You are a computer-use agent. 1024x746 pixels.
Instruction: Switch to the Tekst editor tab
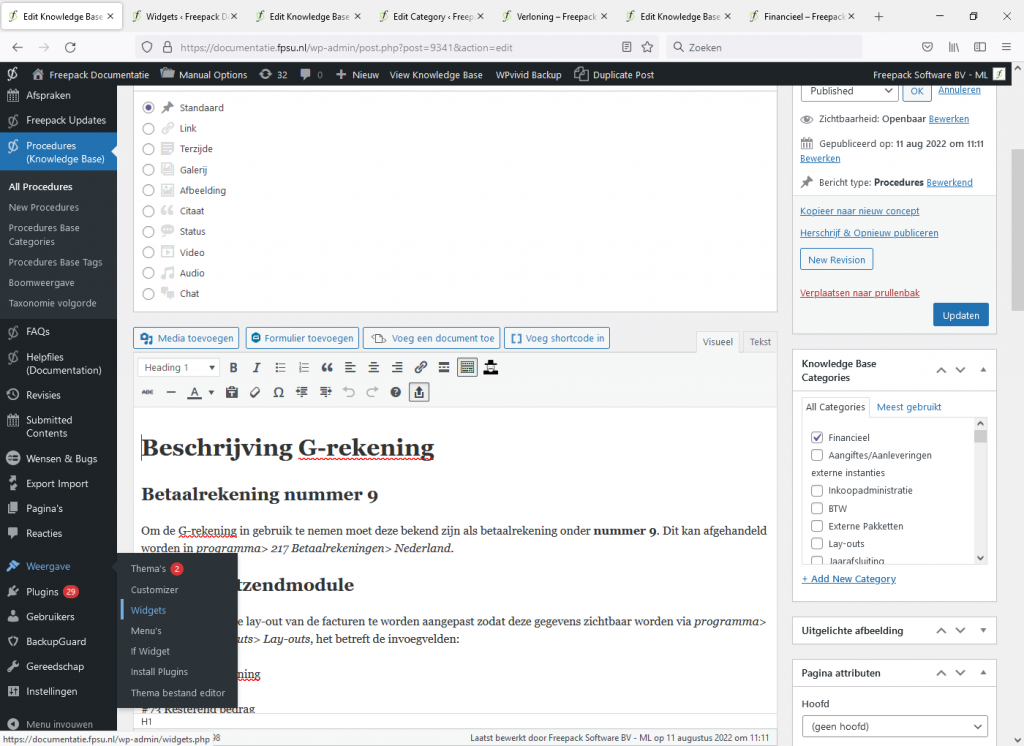(760, 342)
